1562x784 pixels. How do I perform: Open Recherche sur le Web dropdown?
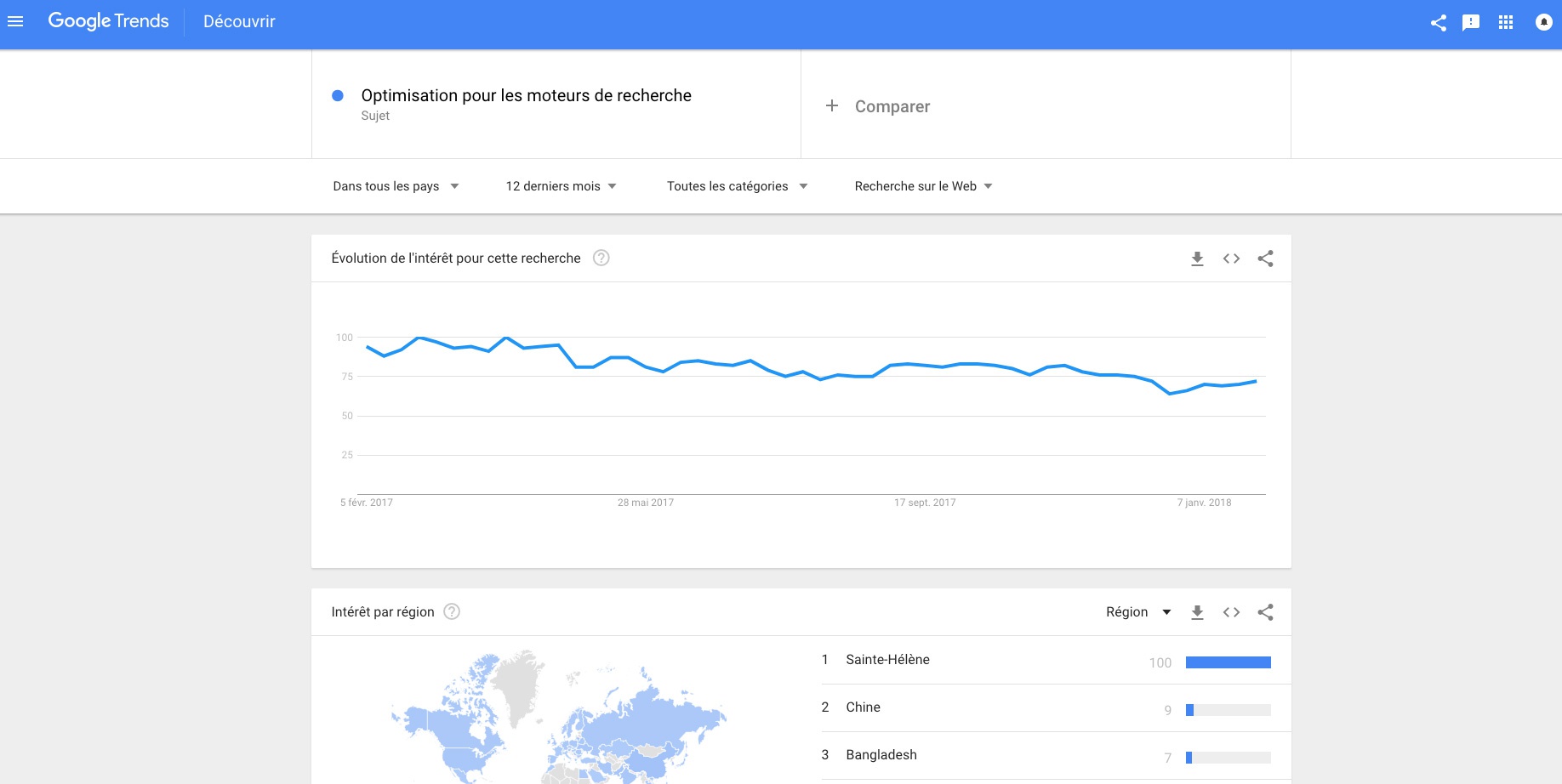tap(923, 186)
